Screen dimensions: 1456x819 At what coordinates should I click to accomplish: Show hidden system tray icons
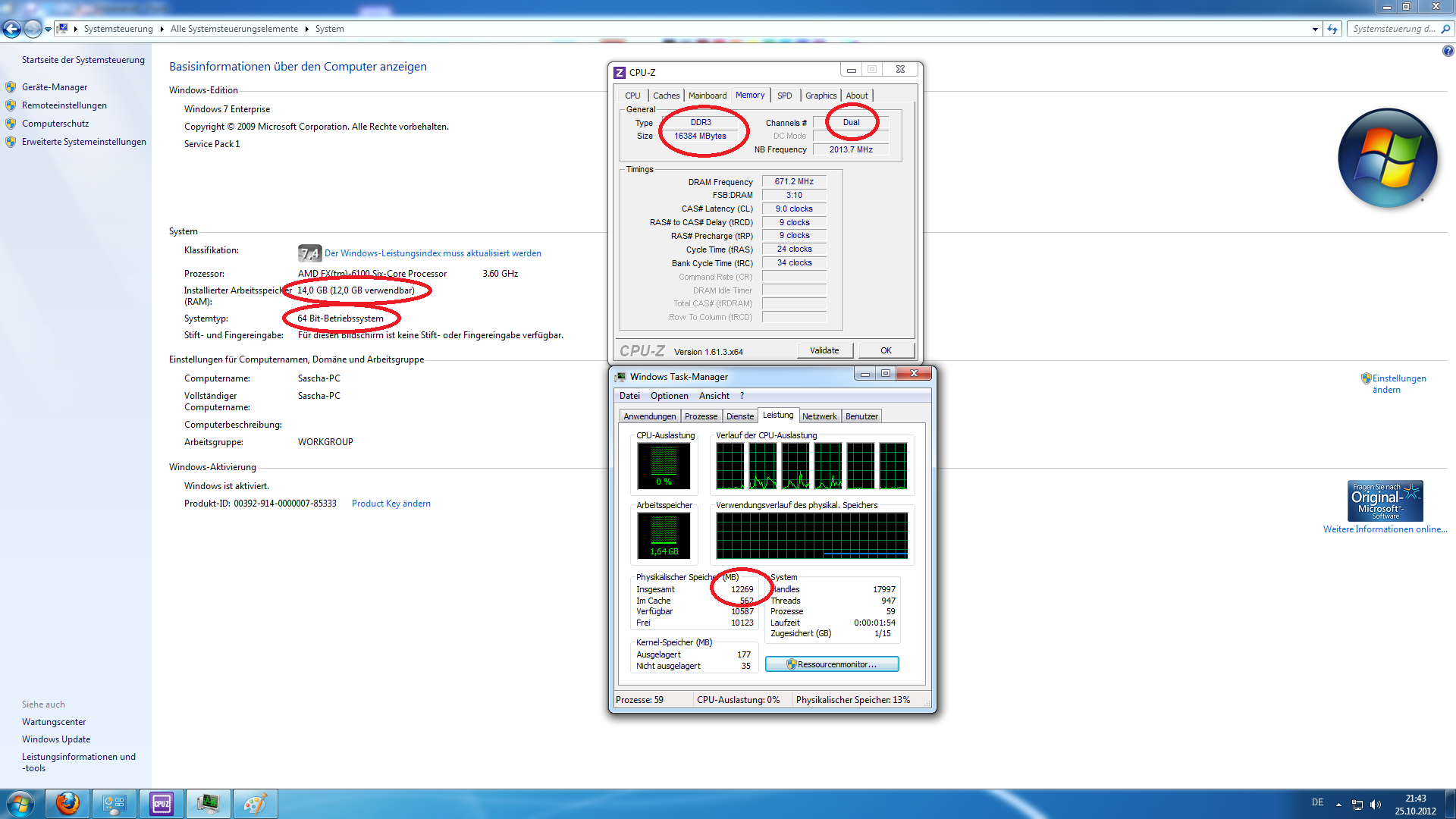pyautogui.click(x=1338, y=804)
